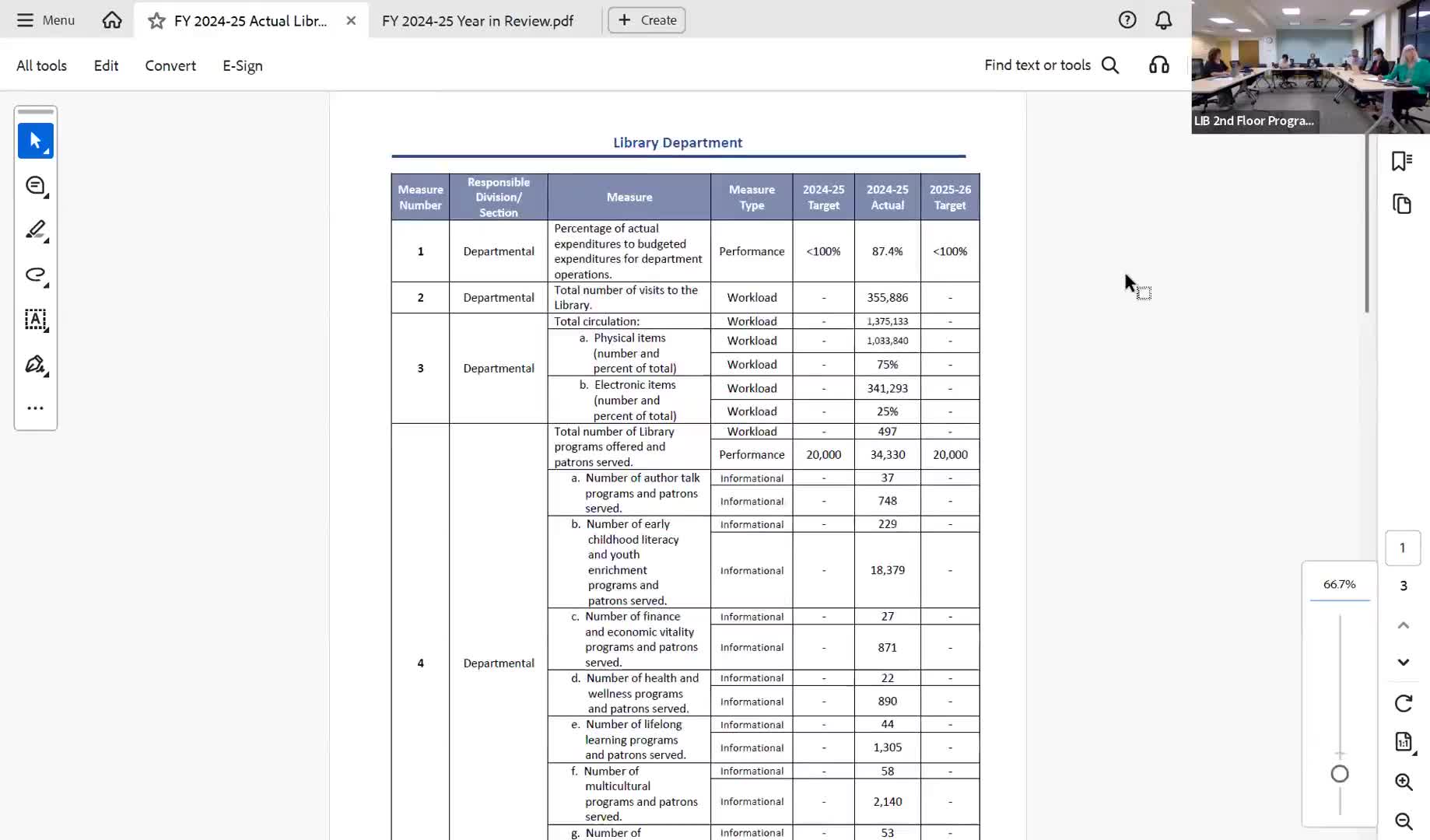This screenshot has width=1430, height=840.
Task: Click the 18,379 actual value cell
Action: (x=887, y=570)
